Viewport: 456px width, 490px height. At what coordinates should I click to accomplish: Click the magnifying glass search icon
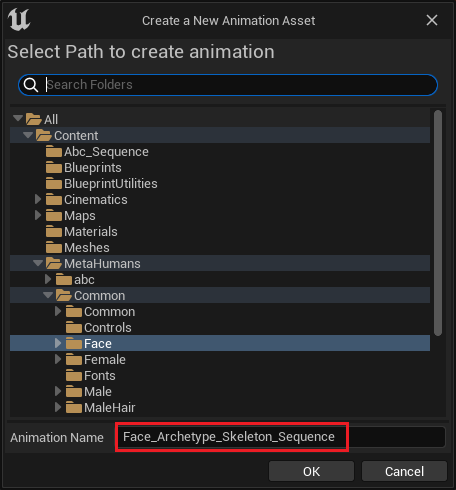pos(31,85)
